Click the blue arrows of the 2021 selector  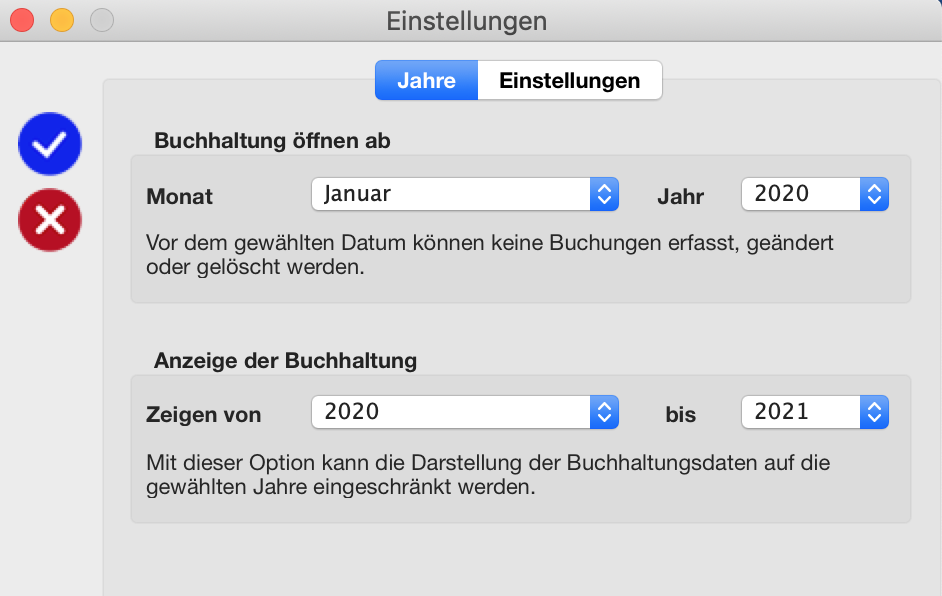(x=874, y=412)
